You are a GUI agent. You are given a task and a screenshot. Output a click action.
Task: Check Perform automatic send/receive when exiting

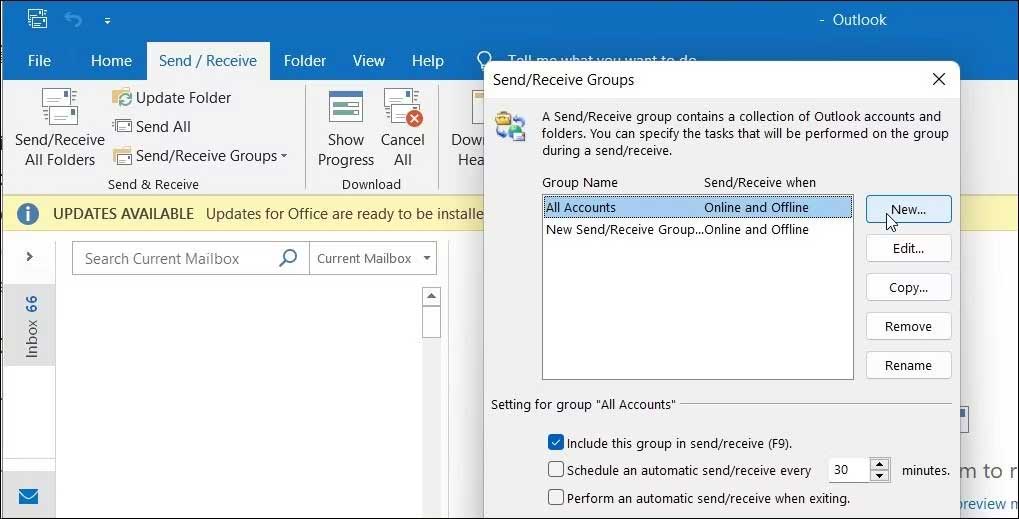[x=556, y=497]
